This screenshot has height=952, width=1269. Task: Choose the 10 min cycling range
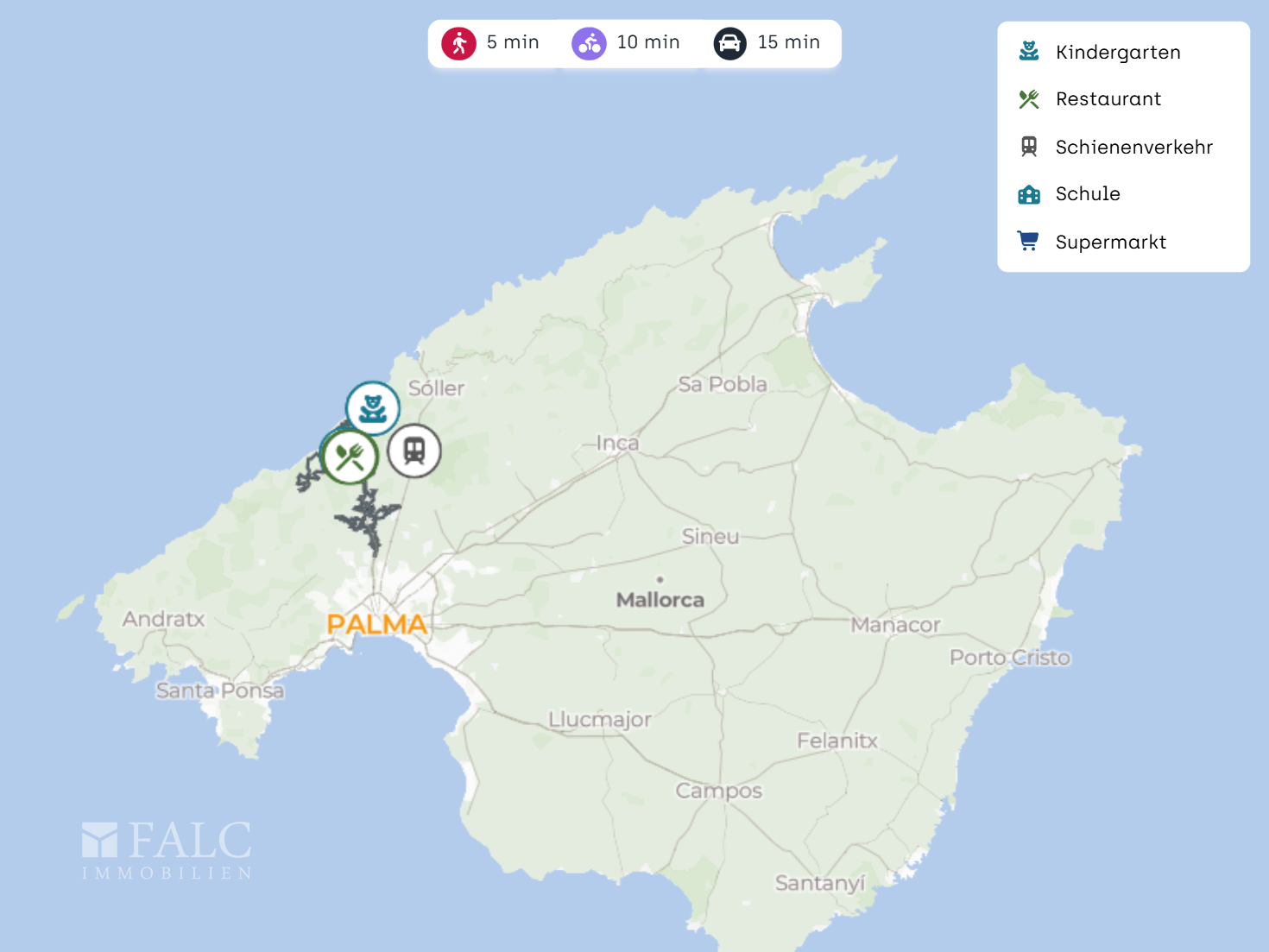pyautogui.click(x=647, y=42)
